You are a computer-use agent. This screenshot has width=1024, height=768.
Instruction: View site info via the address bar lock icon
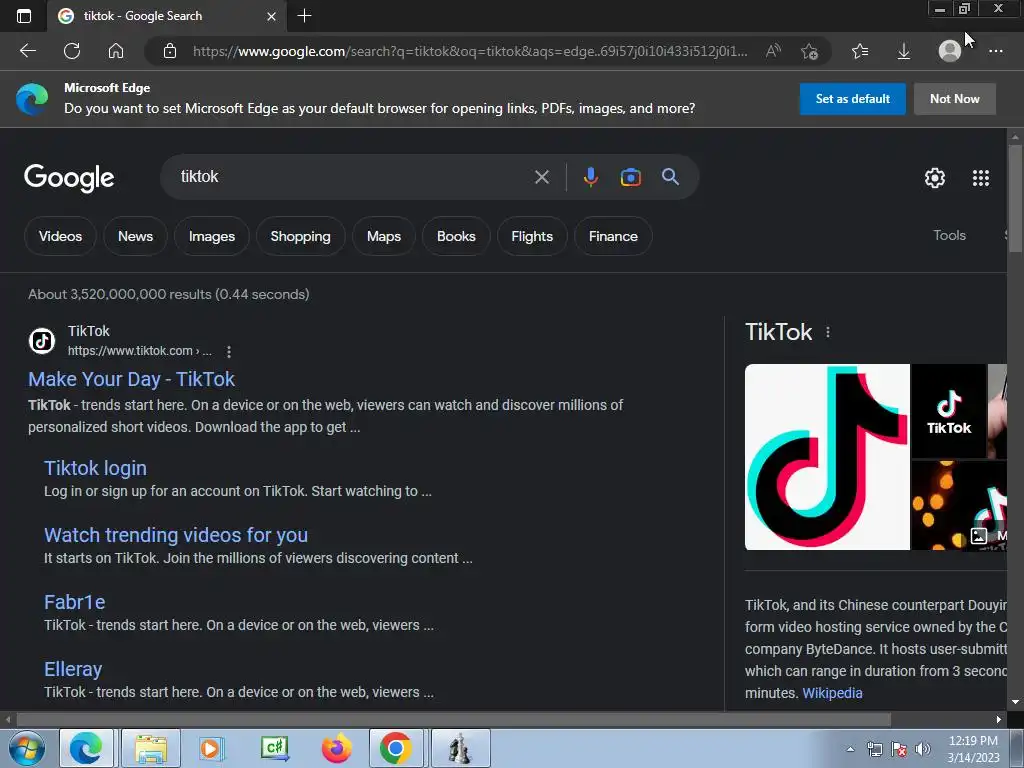tap(170, 51)
